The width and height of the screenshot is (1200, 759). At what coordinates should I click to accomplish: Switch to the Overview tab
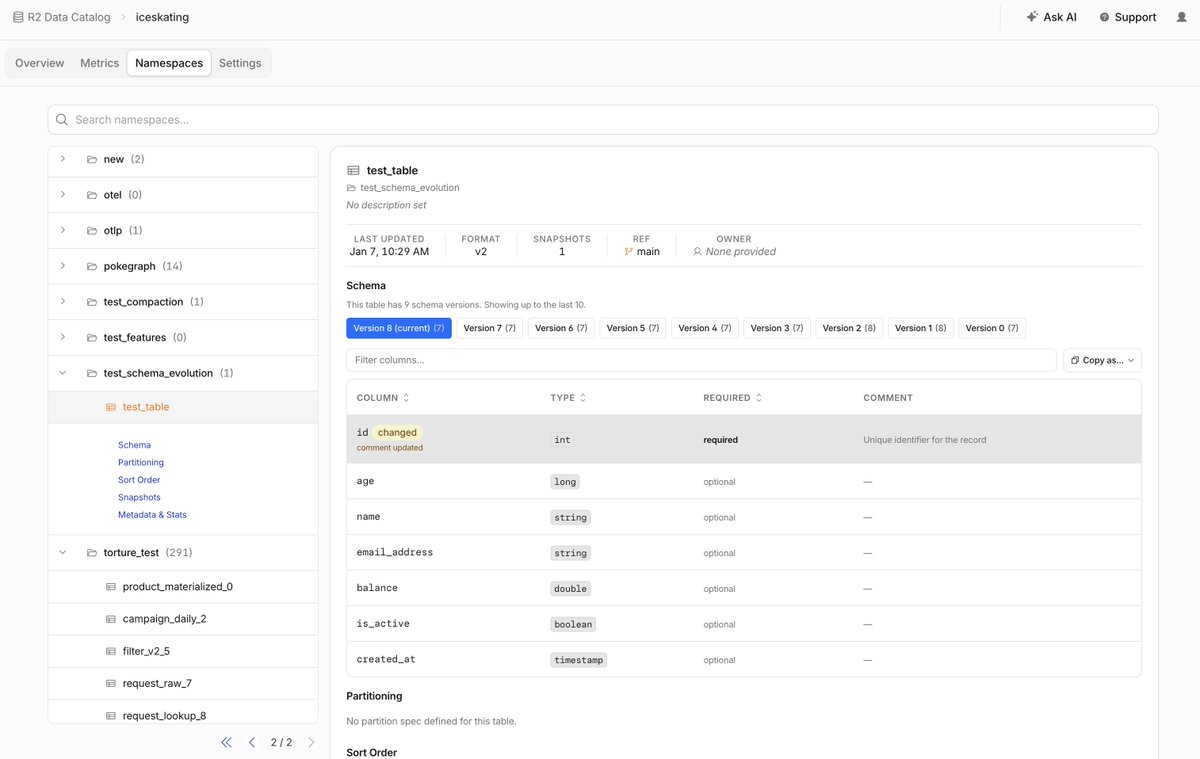pos(40,63)
